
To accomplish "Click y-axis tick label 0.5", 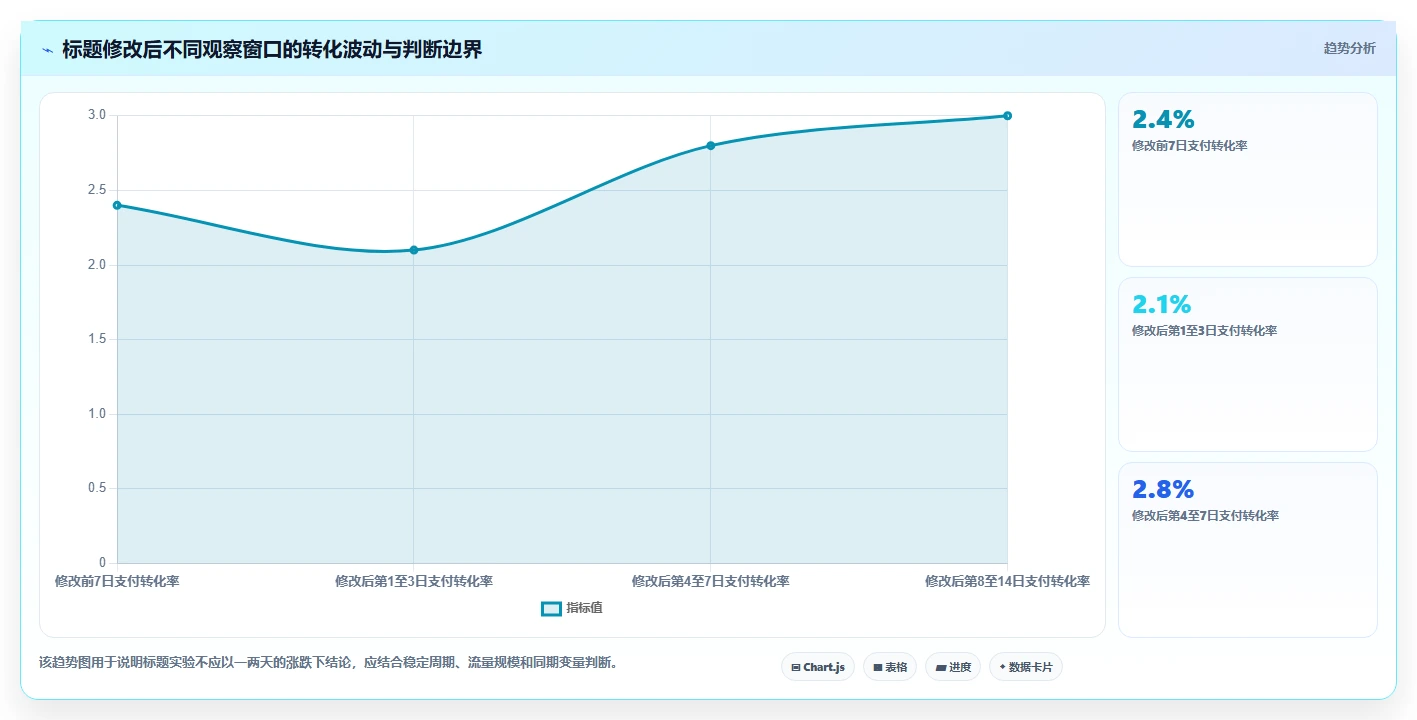I will [97, 489].
